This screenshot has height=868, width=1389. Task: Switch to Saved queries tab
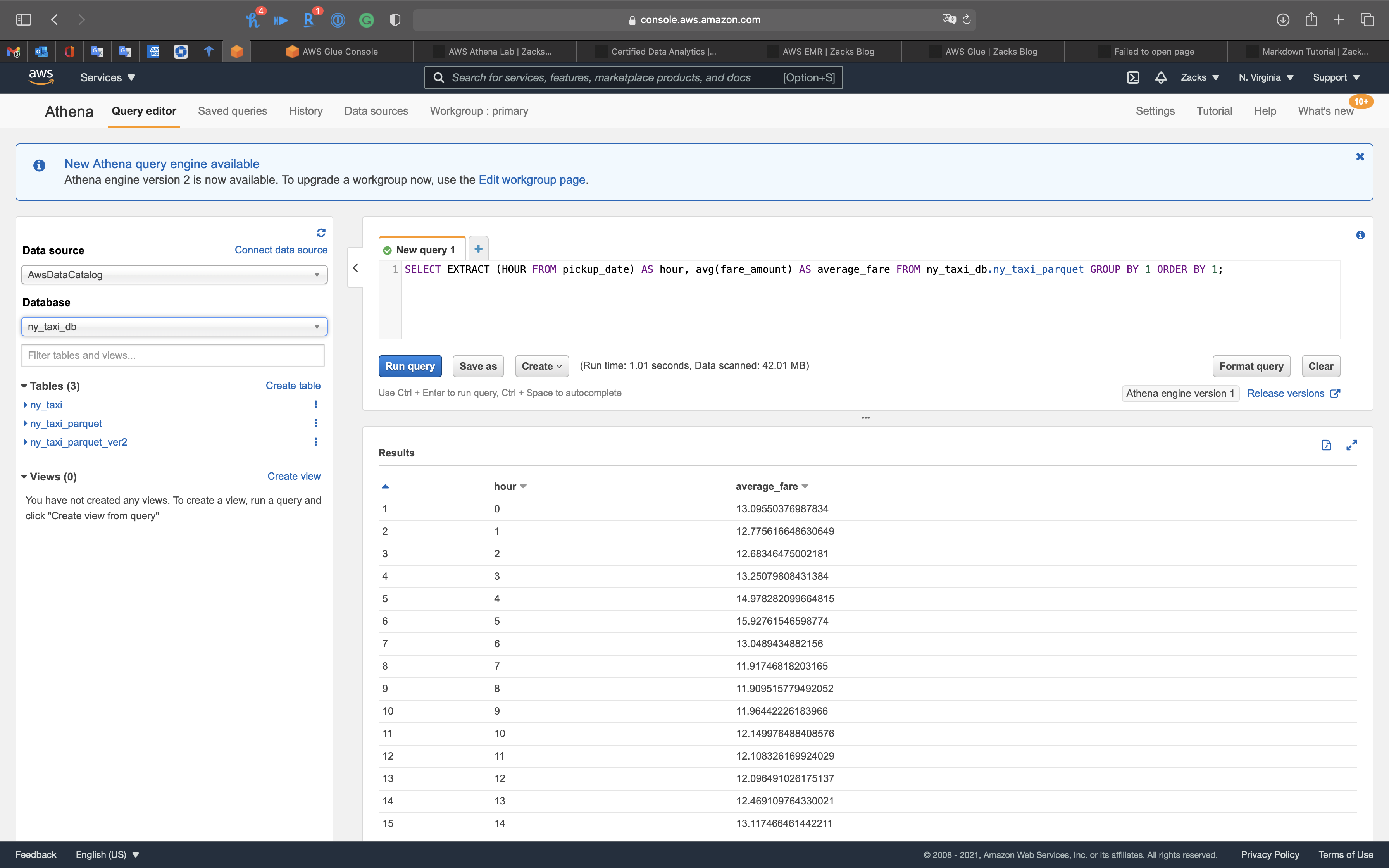coord(233,111)
